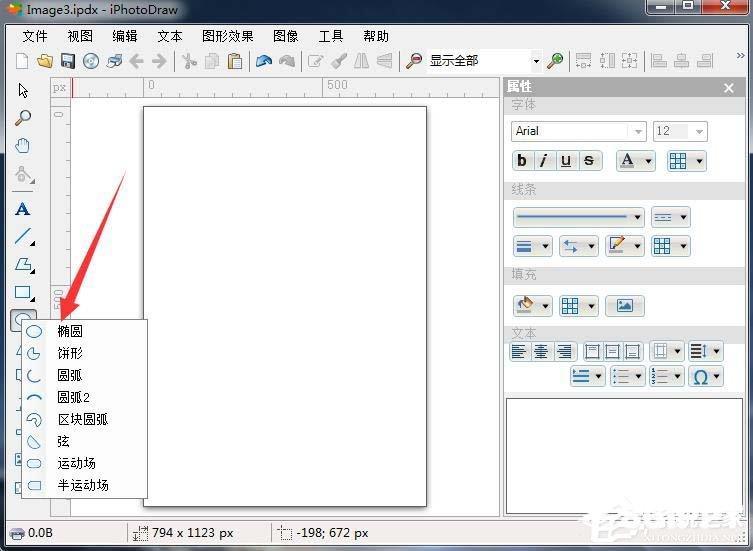
Task: Toggle italic text formatting
Action: [x=544, y=160]
